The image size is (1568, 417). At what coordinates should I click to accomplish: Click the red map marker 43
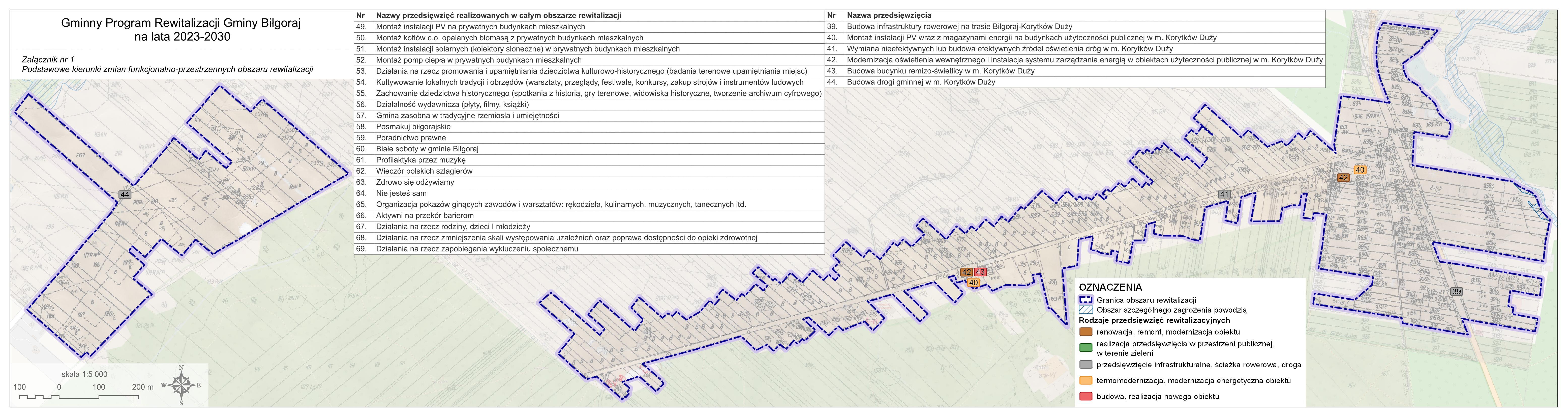pos(980,272)
